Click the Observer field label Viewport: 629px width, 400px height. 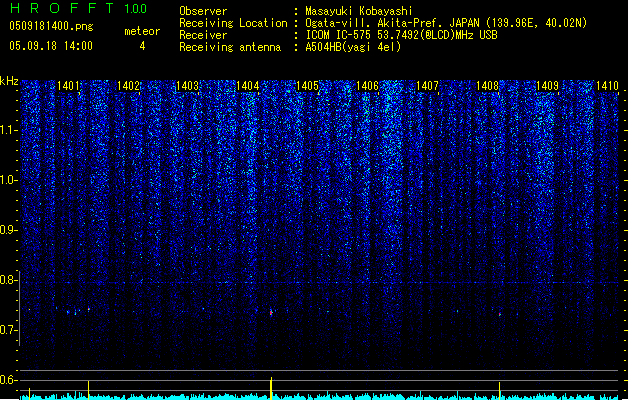203,11
